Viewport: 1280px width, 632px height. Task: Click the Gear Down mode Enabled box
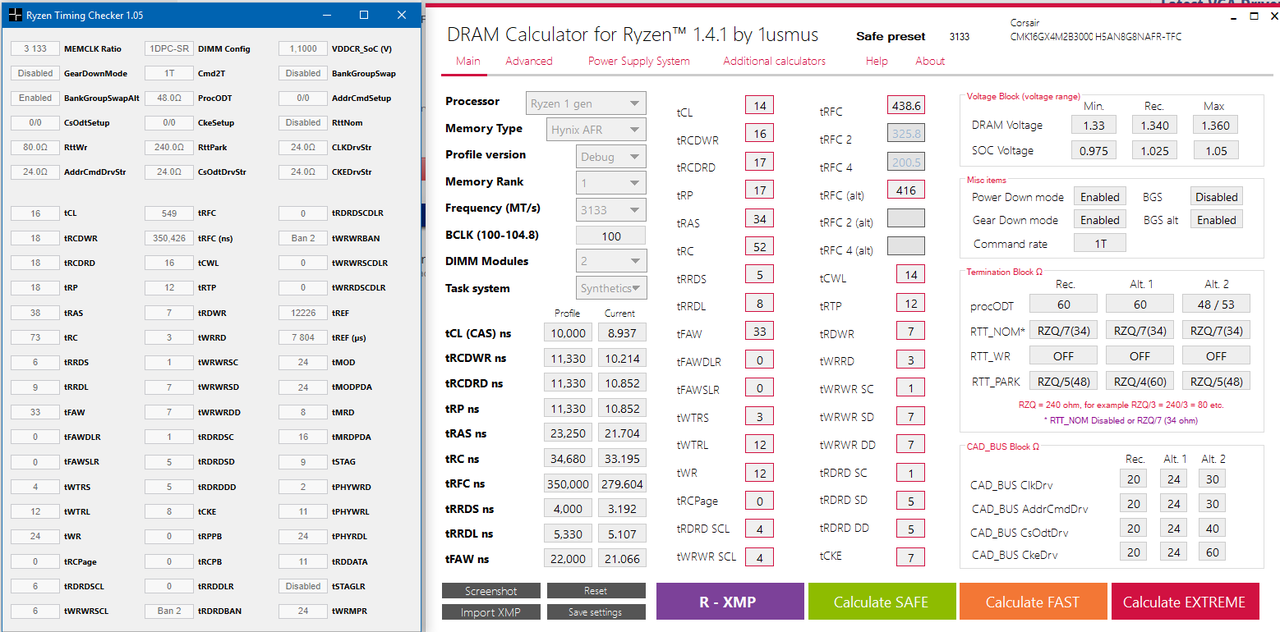point(1100,220)
